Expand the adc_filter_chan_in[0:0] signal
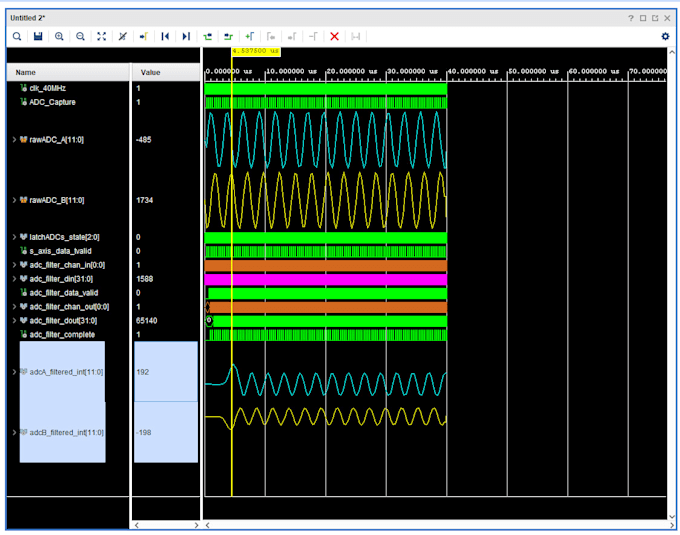 tap(14, 265)
